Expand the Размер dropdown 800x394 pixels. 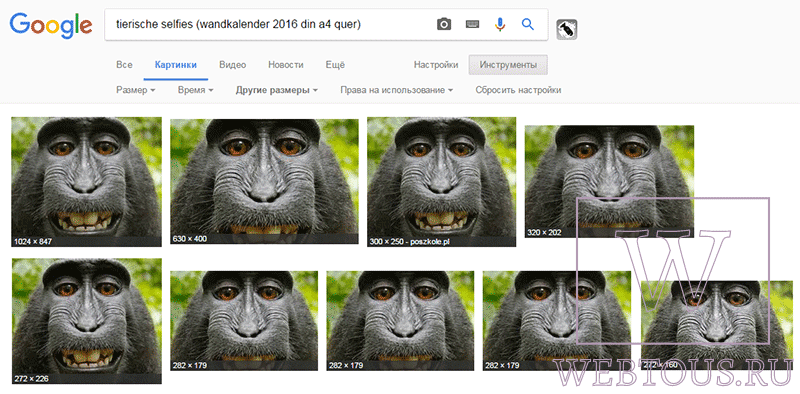coord(136,90)
